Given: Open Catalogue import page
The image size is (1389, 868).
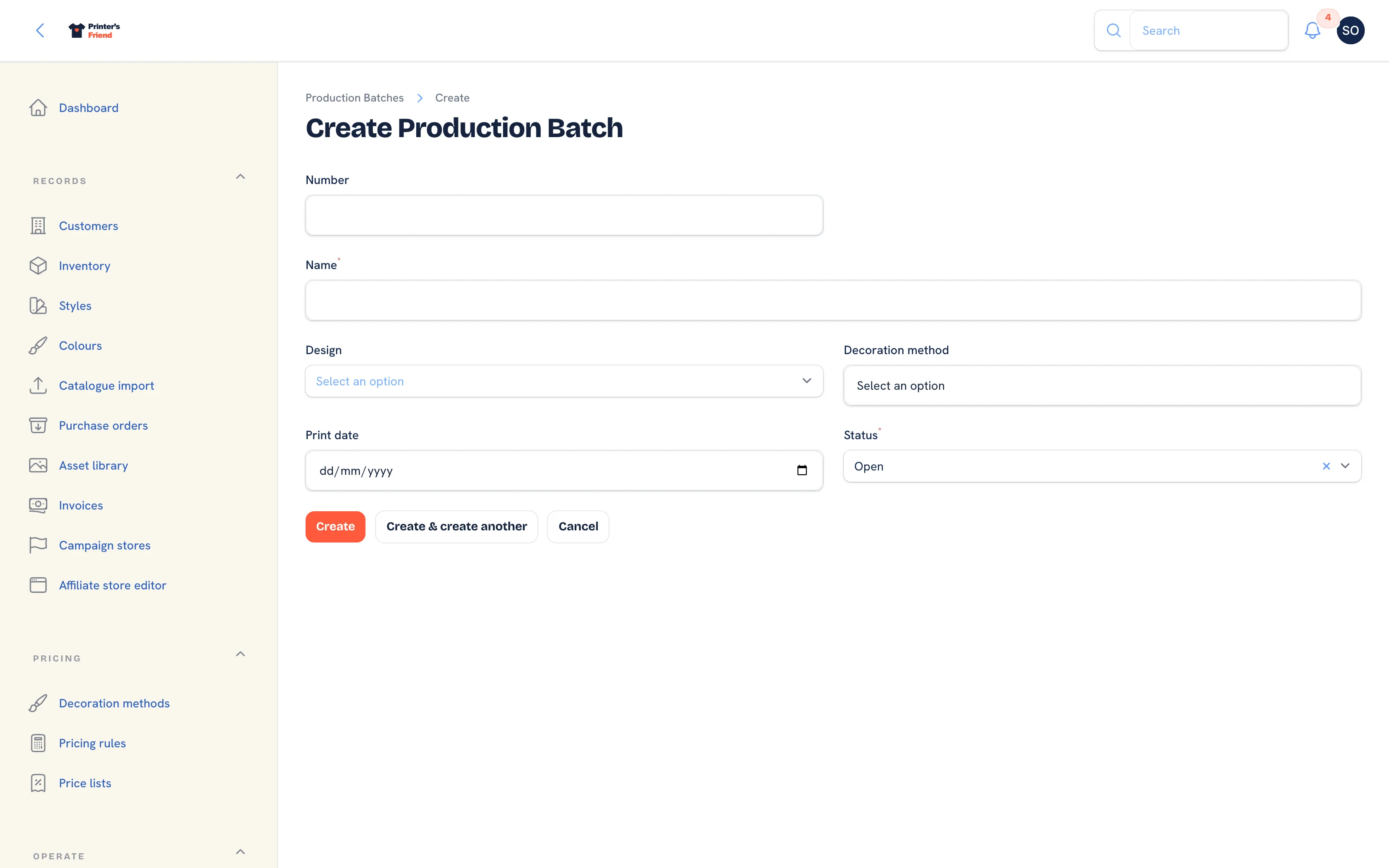Looking at the screenshot, I should pyautogui.click(x=106, y=386).
